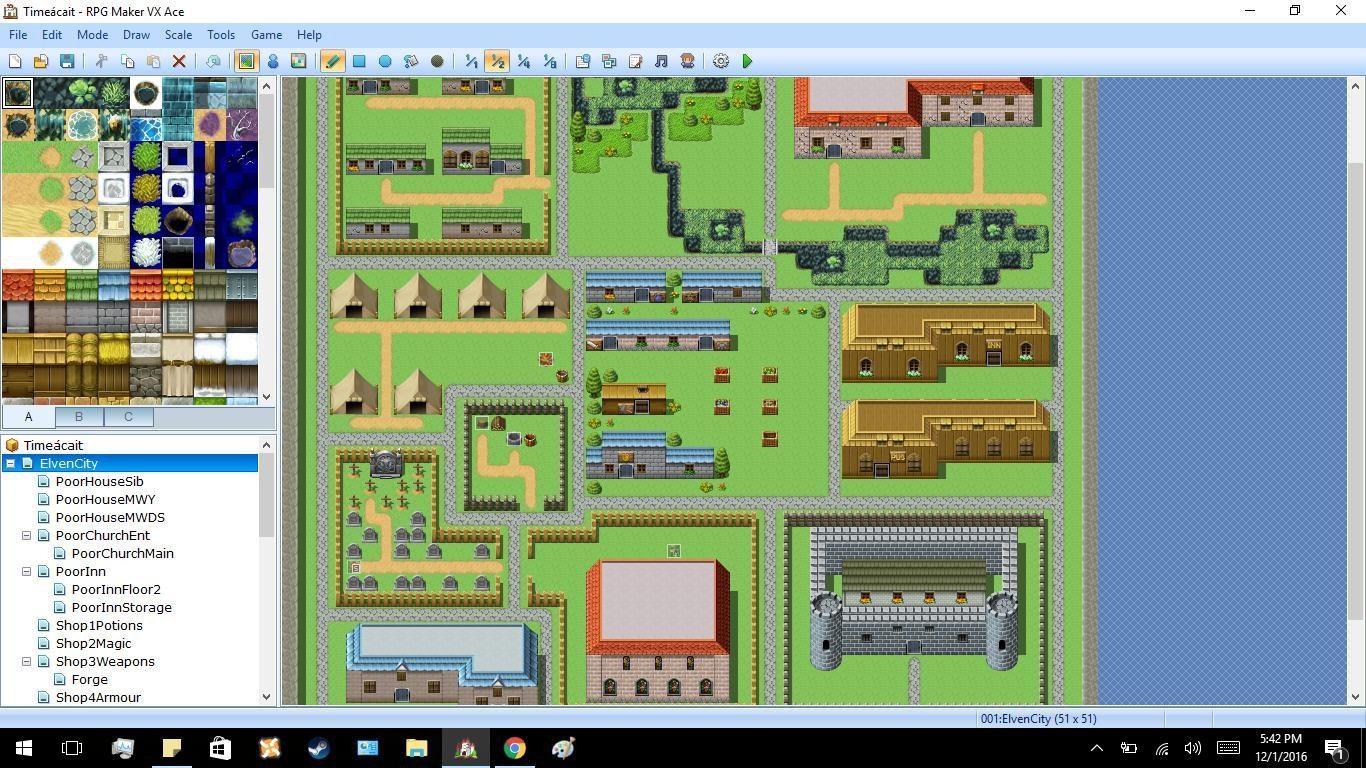Set map scale to 1/4
Screen dimensions: 1366x768
click(523, 61)
